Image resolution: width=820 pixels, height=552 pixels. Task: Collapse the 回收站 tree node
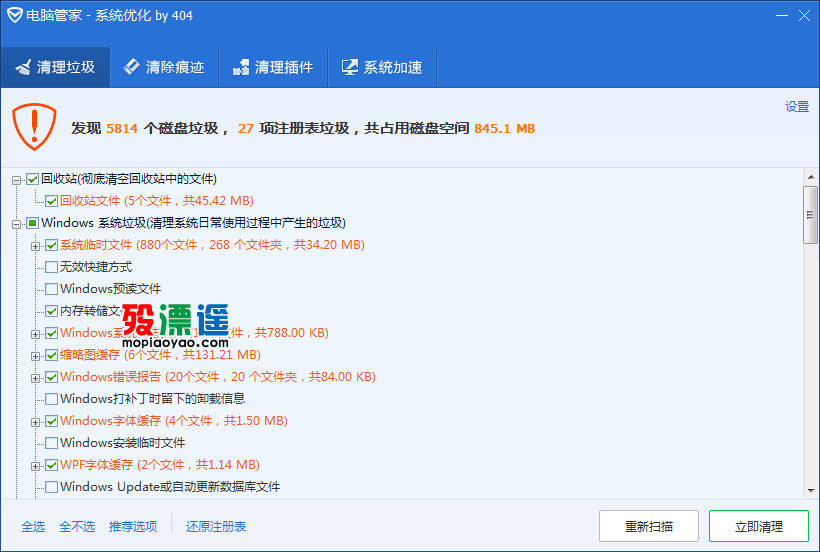tap(16, 180)
